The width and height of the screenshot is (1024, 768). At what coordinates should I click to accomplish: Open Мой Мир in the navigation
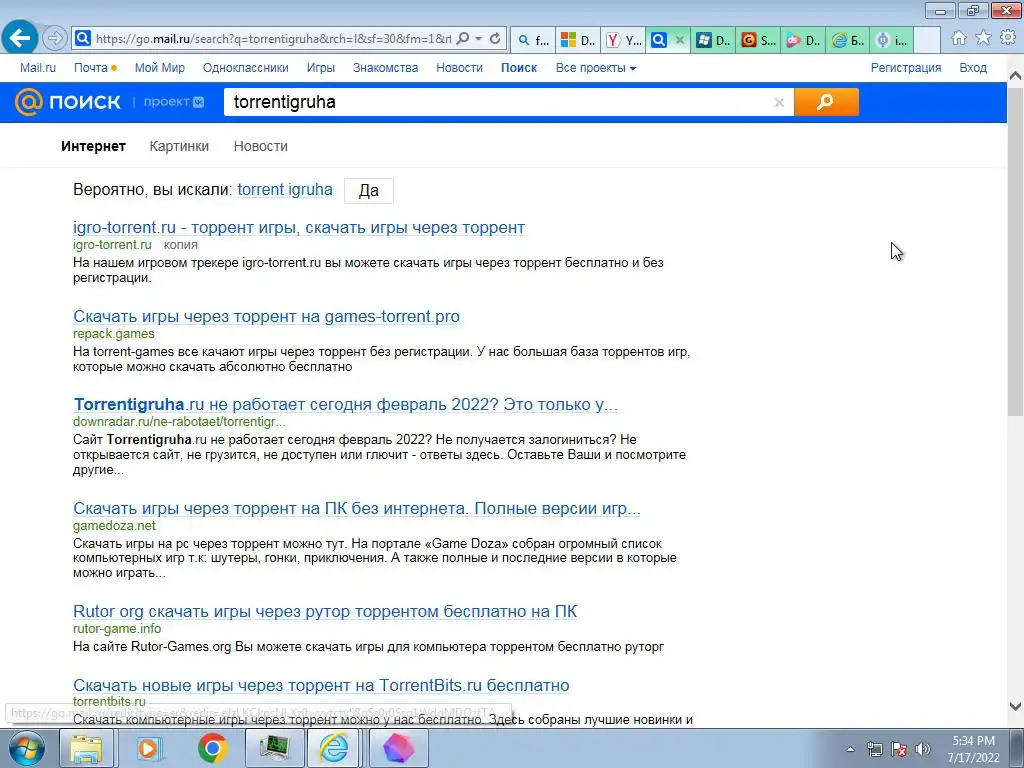(159, 68)
